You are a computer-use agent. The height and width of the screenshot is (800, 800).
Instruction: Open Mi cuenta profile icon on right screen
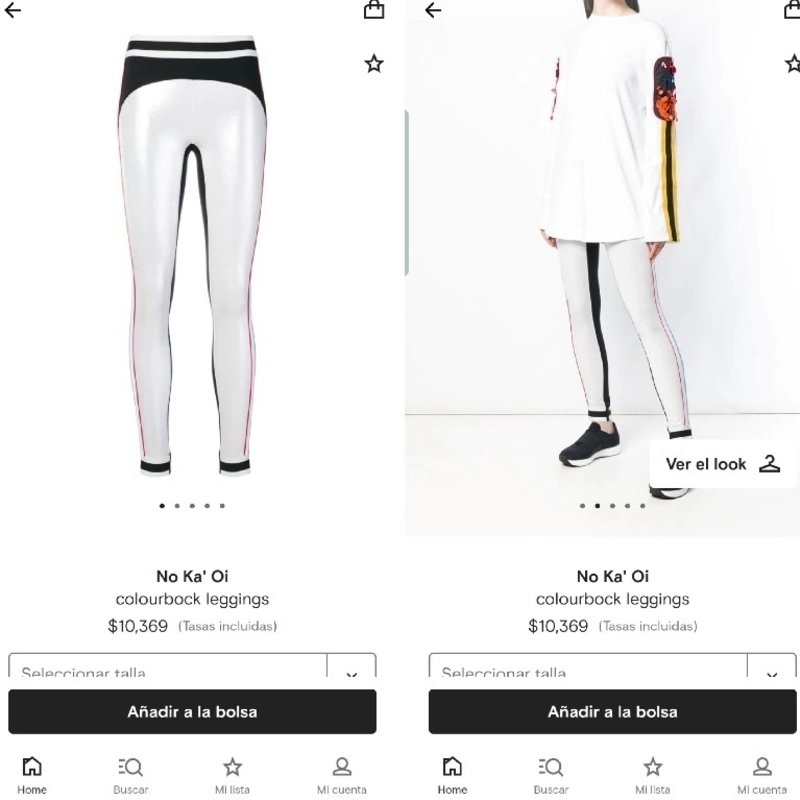[762, 766]
